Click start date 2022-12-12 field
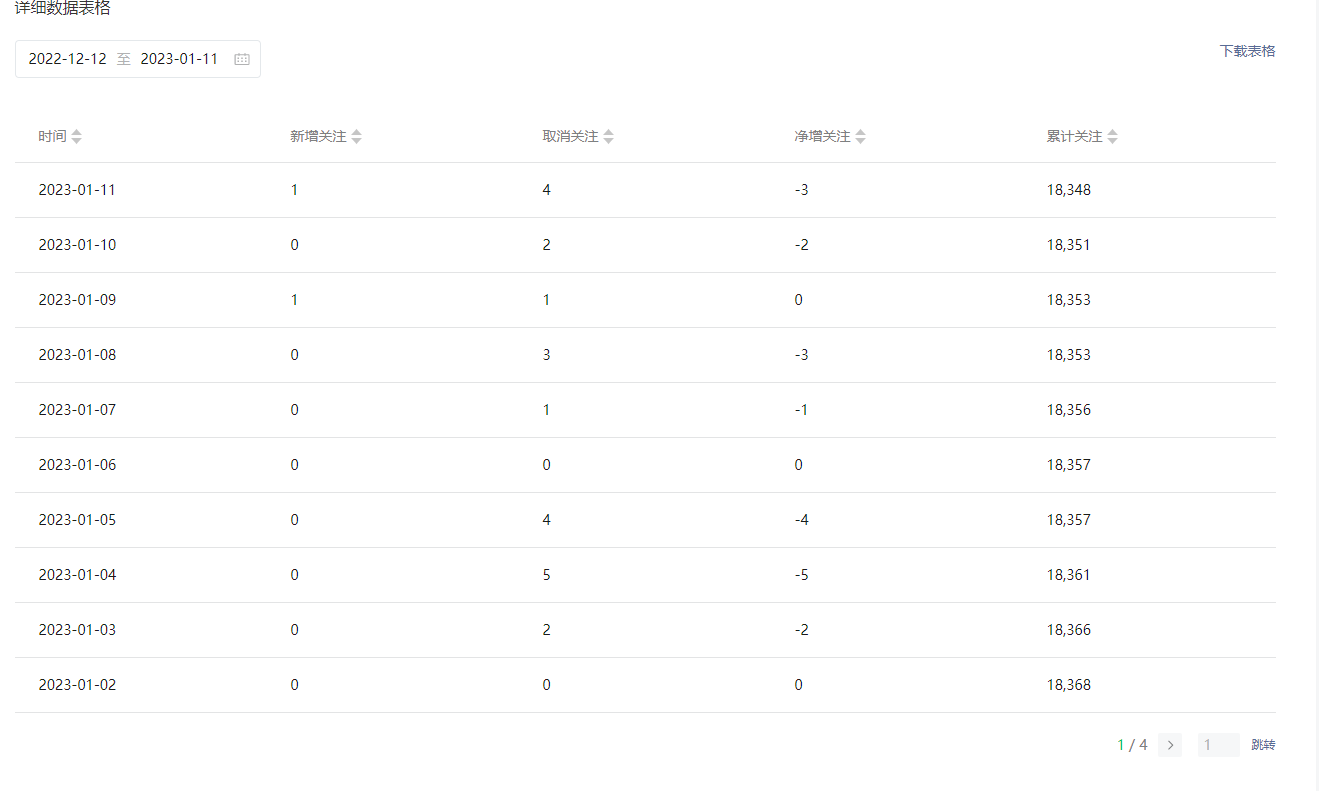The height and width of the screenshot is (791, 1319). pos(67,59)
